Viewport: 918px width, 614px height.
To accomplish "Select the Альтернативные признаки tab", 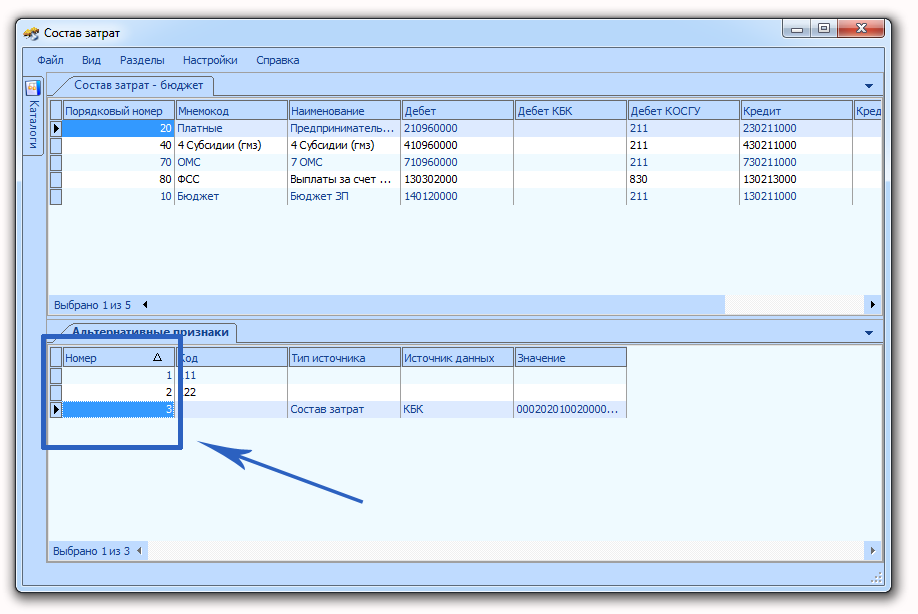I will (x=150, y=332).
